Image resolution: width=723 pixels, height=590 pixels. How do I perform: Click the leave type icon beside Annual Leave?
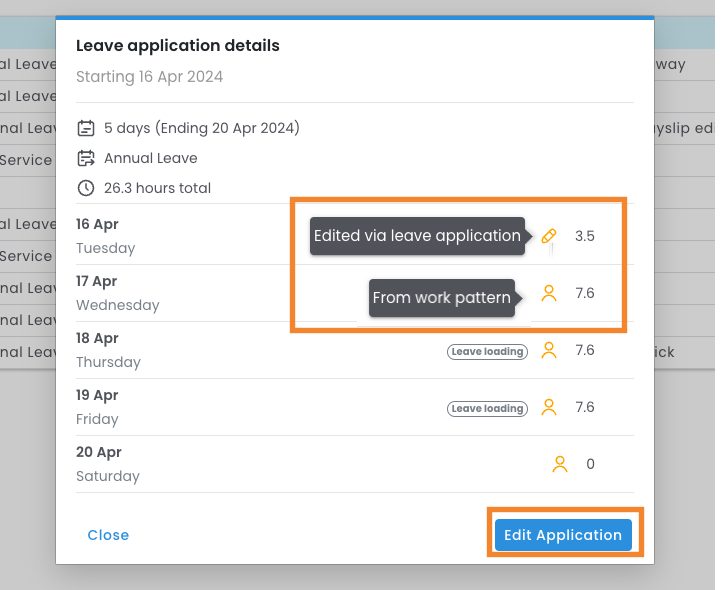[x=86, y=158]
